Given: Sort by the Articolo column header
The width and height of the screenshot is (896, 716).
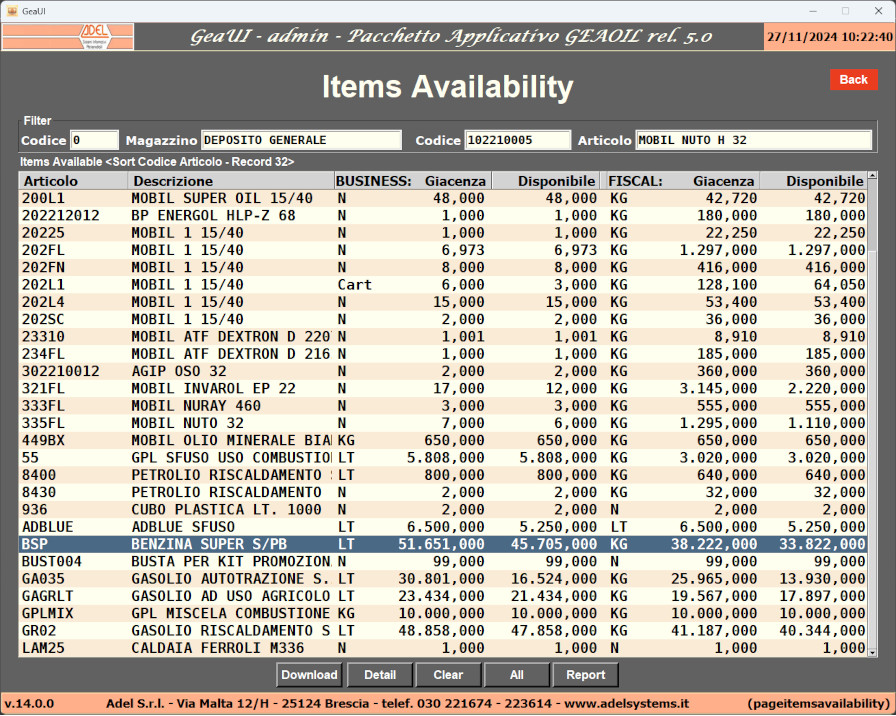Looking at the screenshot, I should (x=73, y=181).
